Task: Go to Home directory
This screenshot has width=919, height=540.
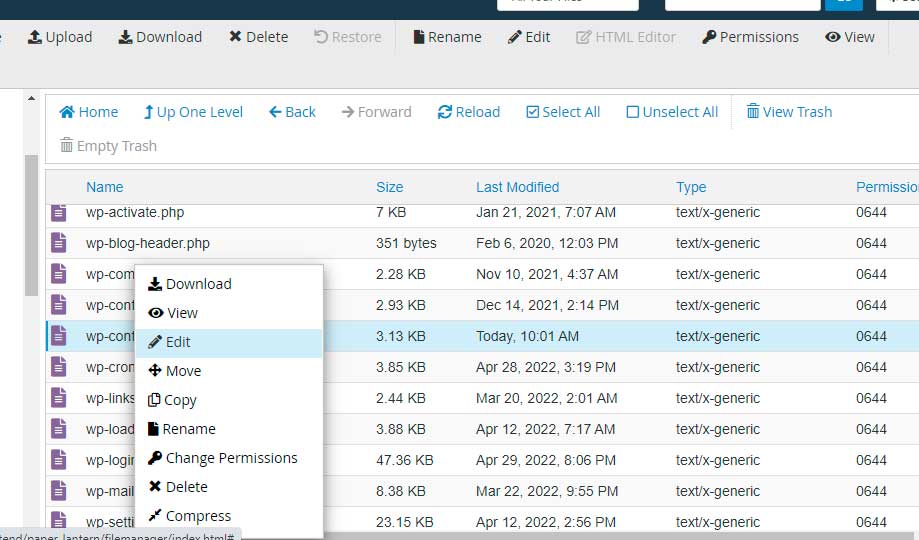Action: tap(89, 112)
